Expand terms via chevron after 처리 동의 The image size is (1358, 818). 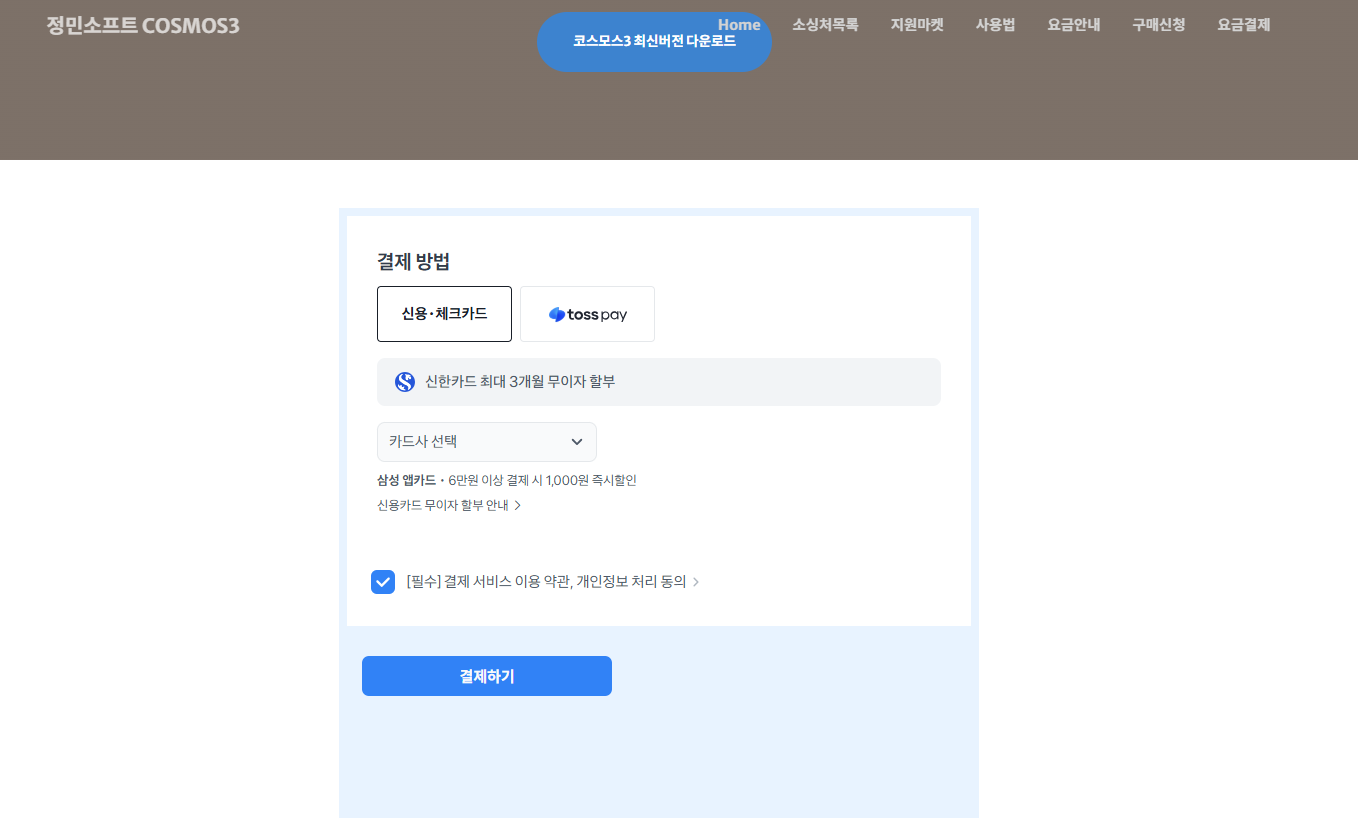point(696,582)
